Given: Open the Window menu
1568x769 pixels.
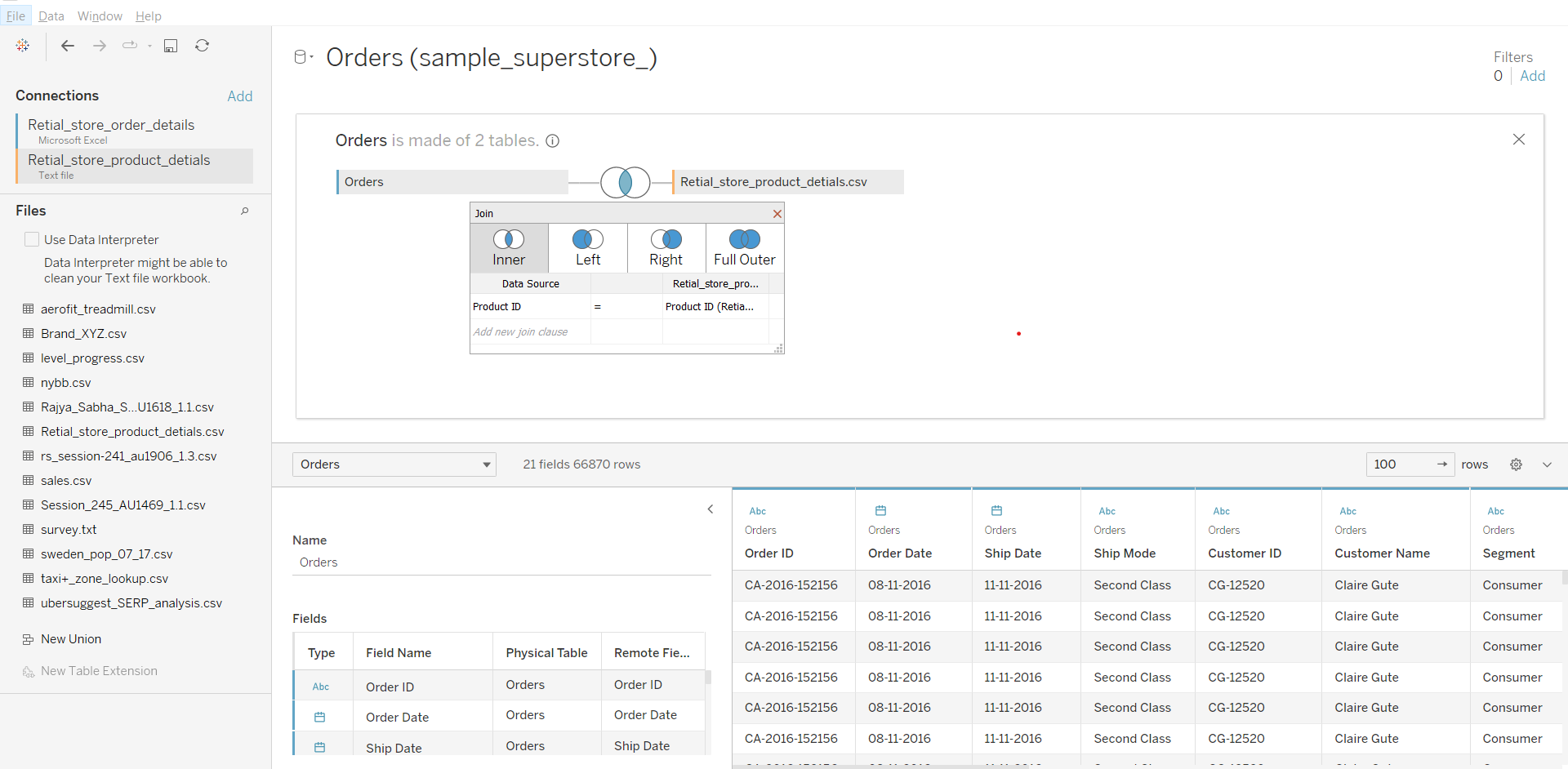Looking at the screenshot, I should (100, 16).
